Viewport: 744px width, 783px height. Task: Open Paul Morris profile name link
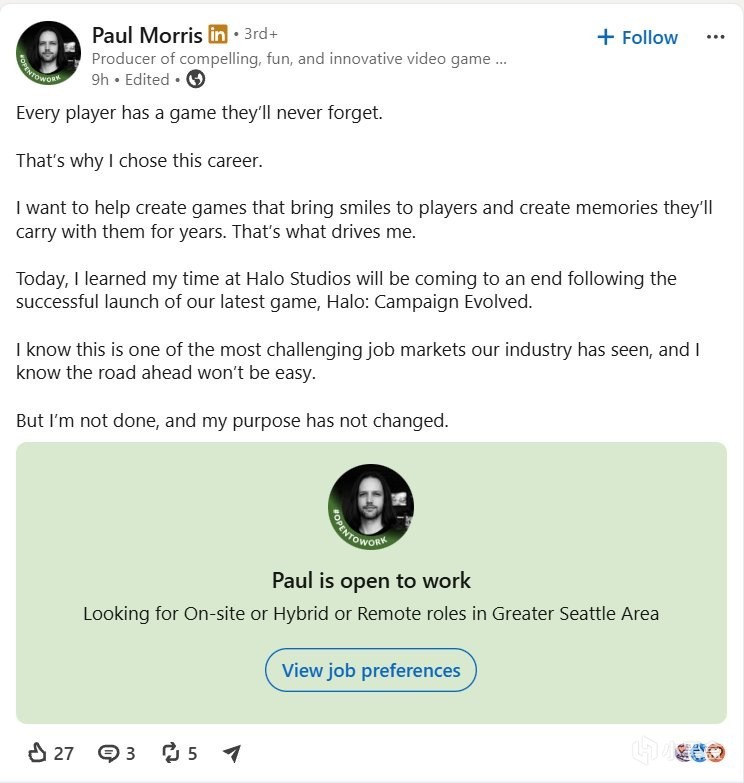point(147,35)
